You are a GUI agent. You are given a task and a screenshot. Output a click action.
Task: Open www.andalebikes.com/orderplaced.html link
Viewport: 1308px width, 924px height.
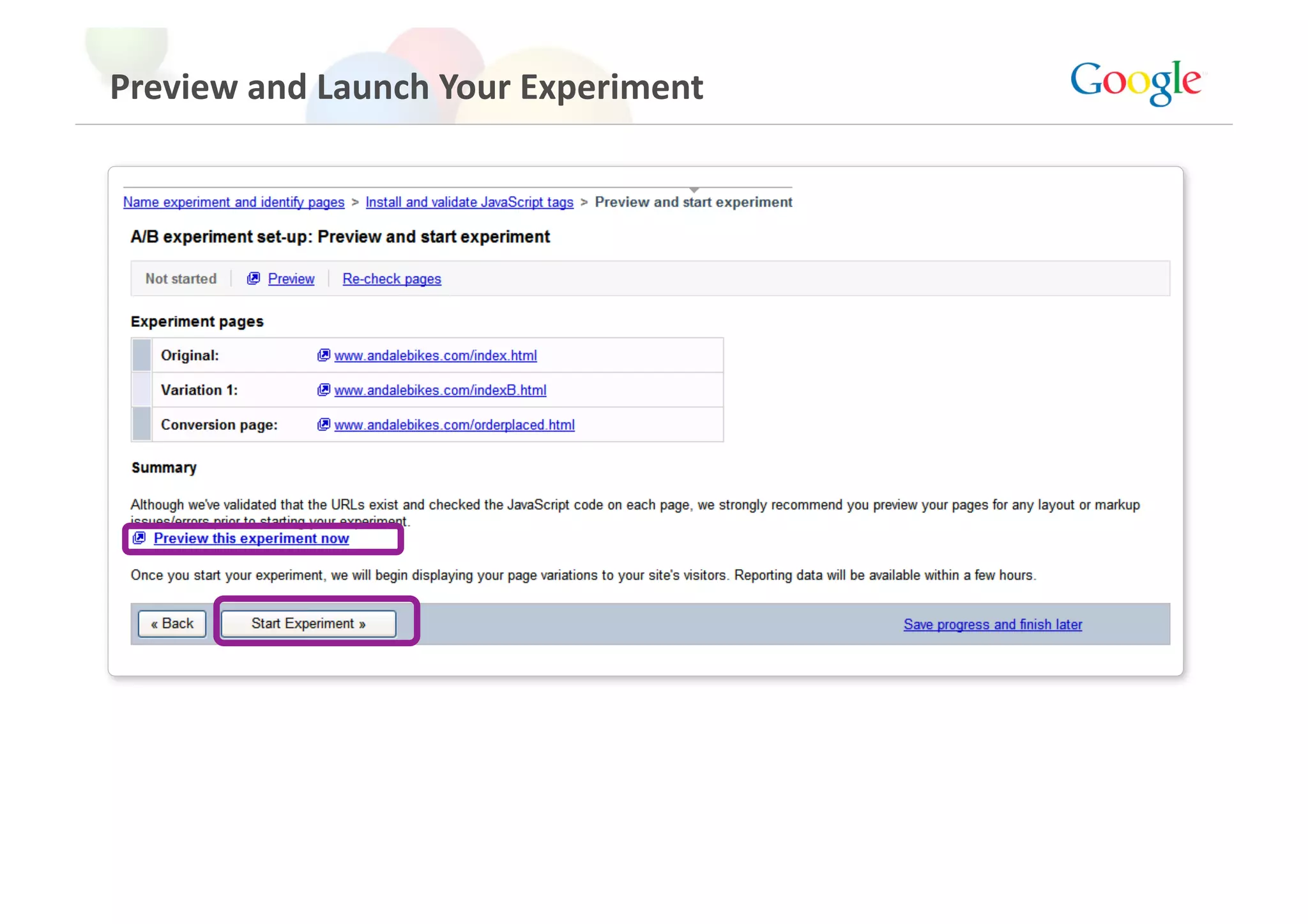(x=454, y=425)
